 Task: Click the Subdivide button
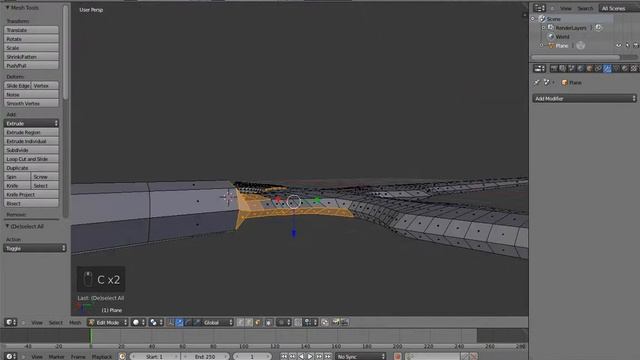tap(31, 150)
